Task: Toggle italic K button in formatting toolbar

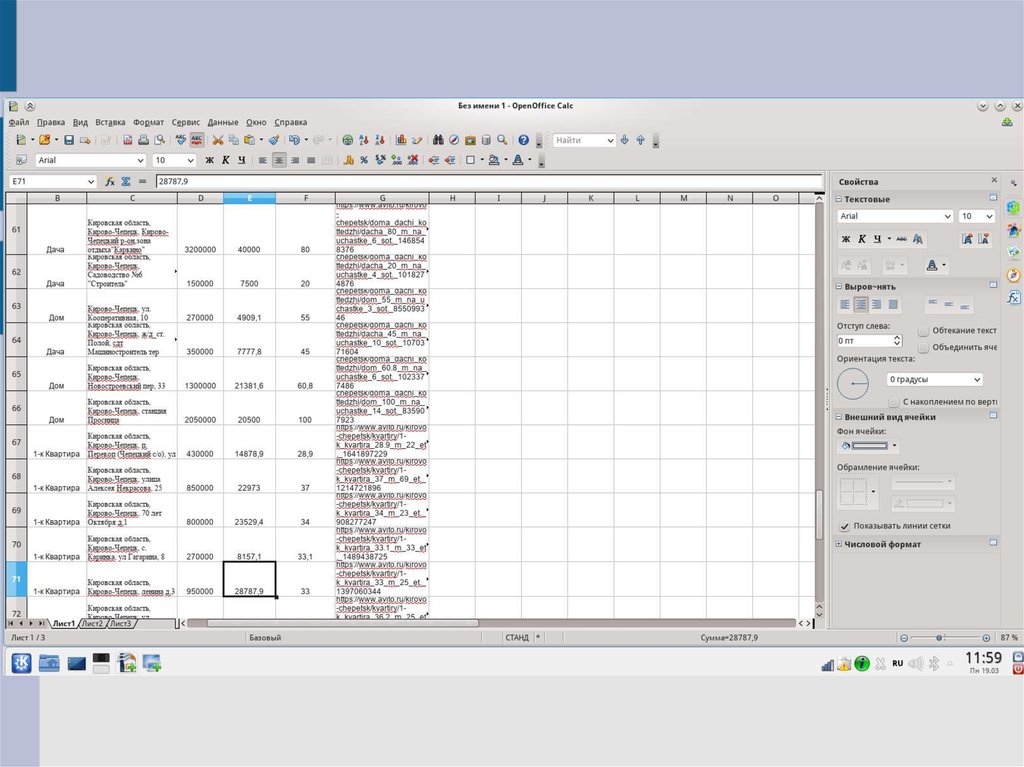Action: tap(226, 160)
